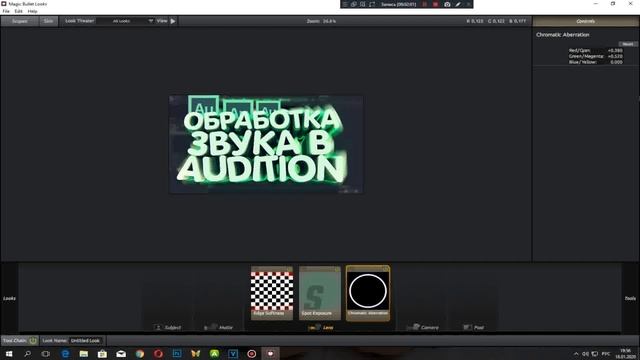Open the taskbar clock and date
This screenshot has width=640, height=360.
pyautogui.click(x=625, y=353)
